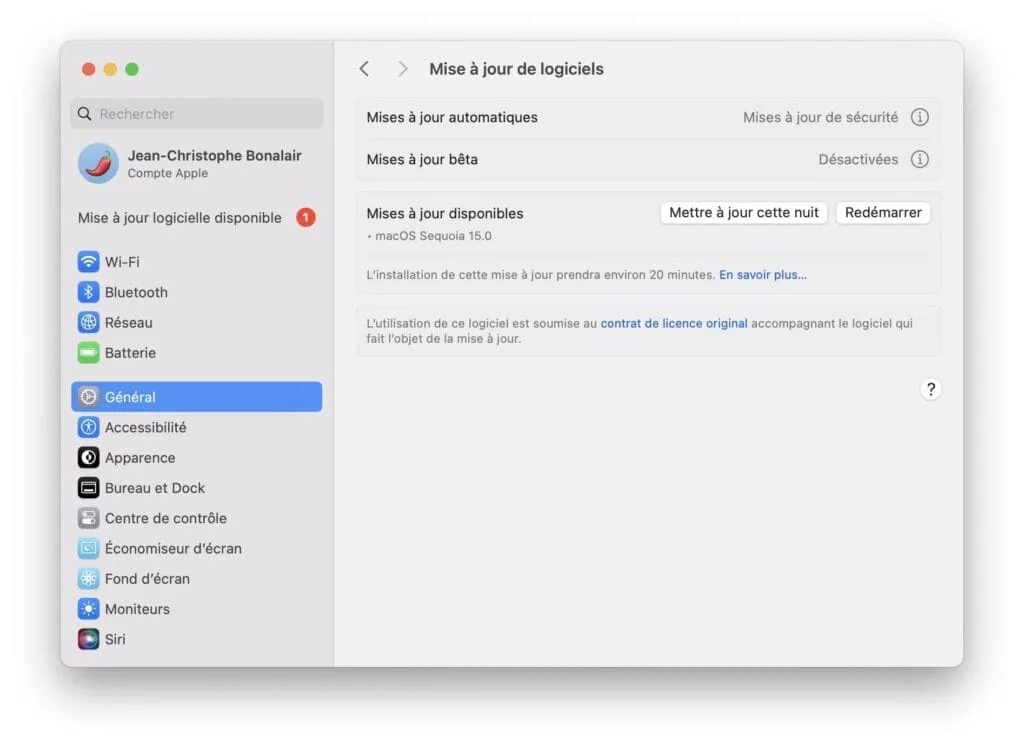Open the En savoir plus link
The height and width of the screenshot is (747, 1024).
tap(763, 275)
